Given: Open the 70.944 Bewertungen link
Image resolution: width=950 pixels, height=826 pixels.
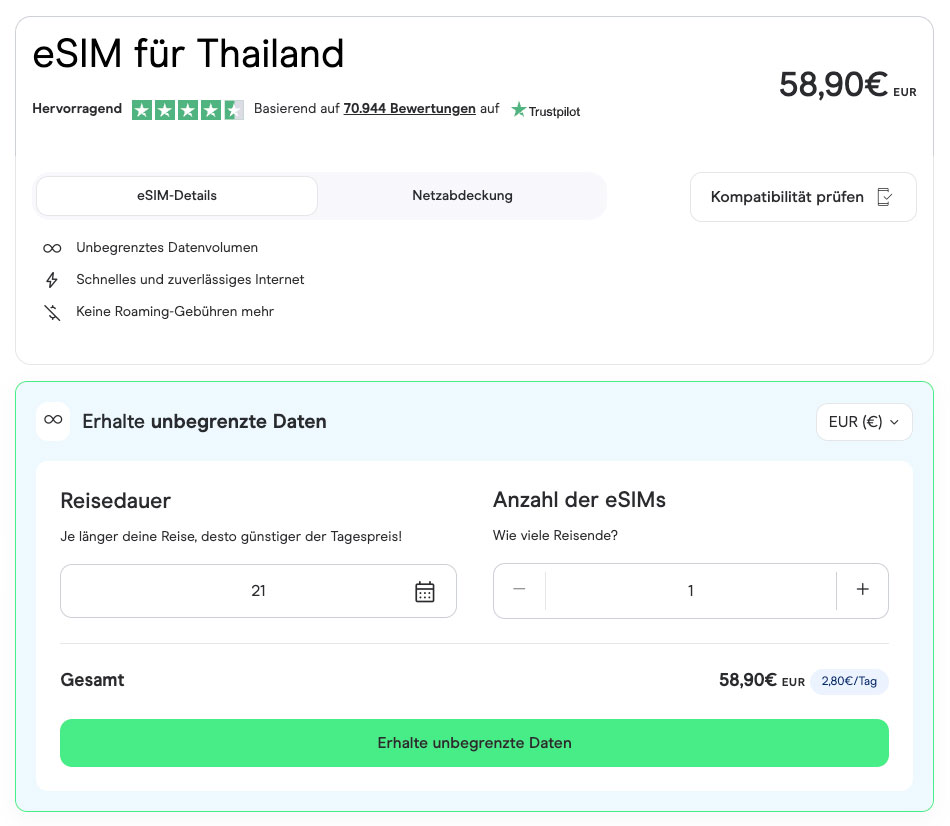Looking at the screenshot, I should click(x=409, y=109).
